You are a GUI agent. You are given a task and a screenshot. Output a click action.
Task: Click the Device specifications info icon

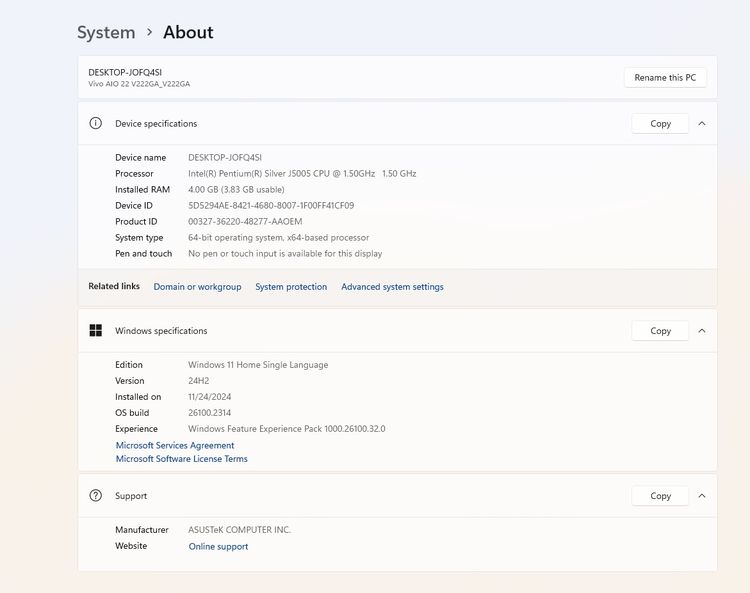point(96,124)
